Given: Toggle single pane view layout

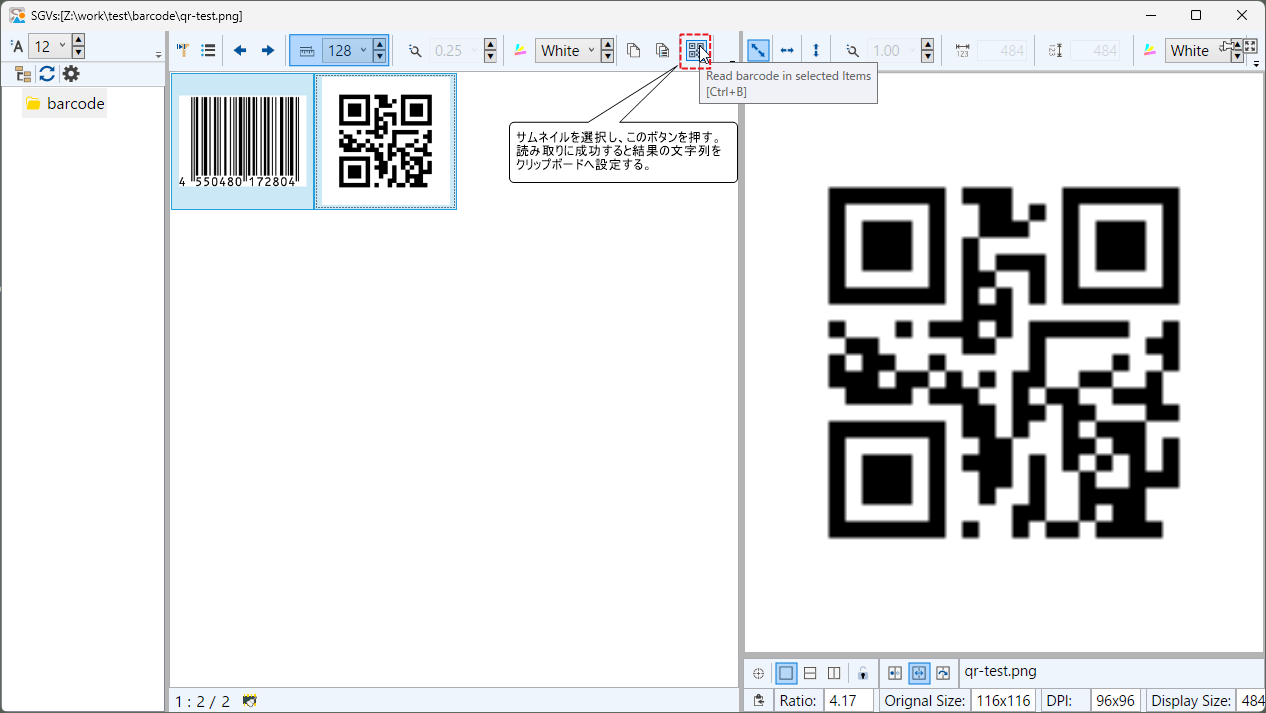Looking at the screenshot, I should (x=786, y=673).
